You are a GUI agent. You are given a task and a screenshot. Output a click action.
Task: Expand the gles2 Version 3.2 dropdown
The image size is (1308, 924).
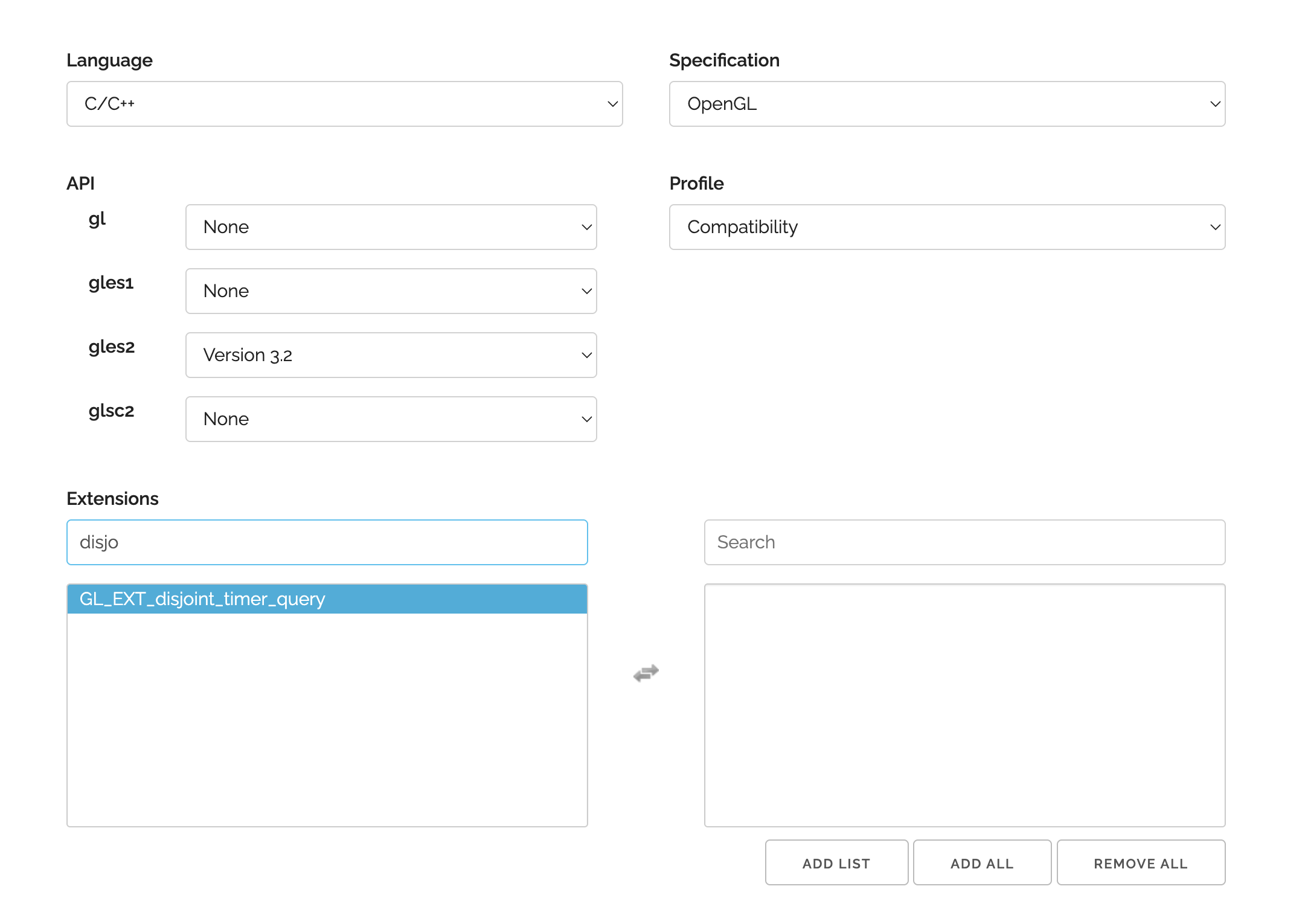[x=391, y=355]
